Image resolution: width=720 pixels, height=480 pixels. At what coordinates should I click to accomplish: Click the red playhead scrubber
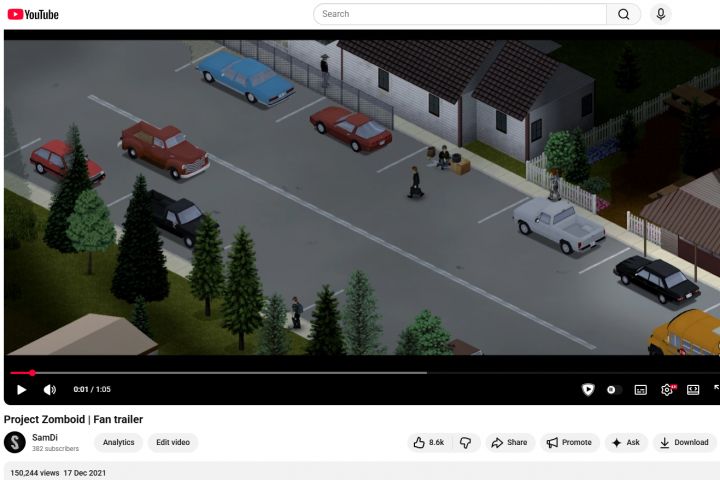[x=32, y=373]
